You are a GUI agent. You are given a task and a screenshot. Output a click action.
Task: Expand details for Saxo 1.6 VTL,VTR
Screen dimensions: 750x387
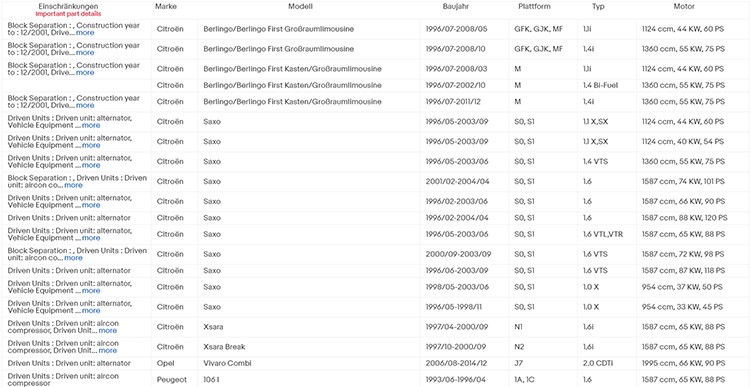[91, 238]
